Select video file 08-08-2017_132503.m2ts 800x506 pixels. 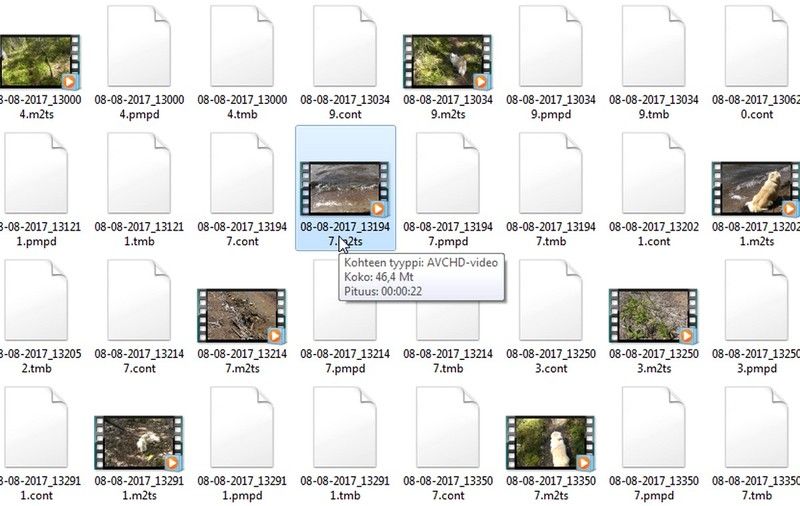653,316
